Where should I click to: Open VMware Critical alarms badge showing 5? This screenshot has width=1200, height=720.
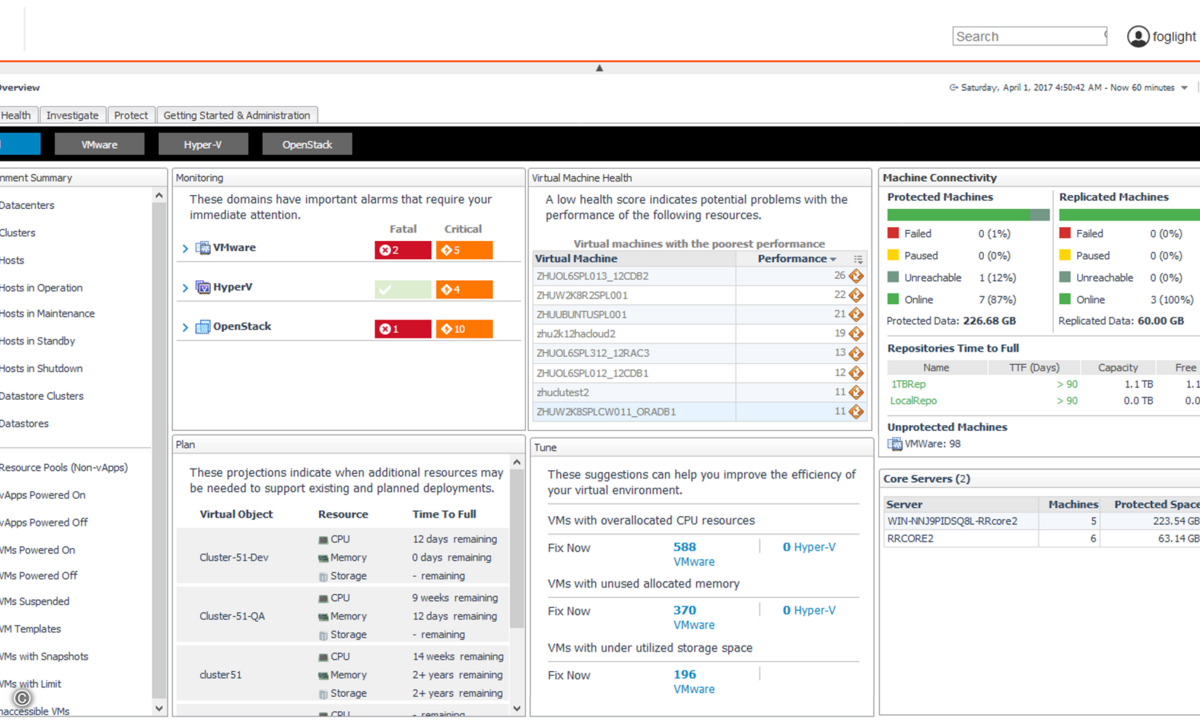(464, 250)
